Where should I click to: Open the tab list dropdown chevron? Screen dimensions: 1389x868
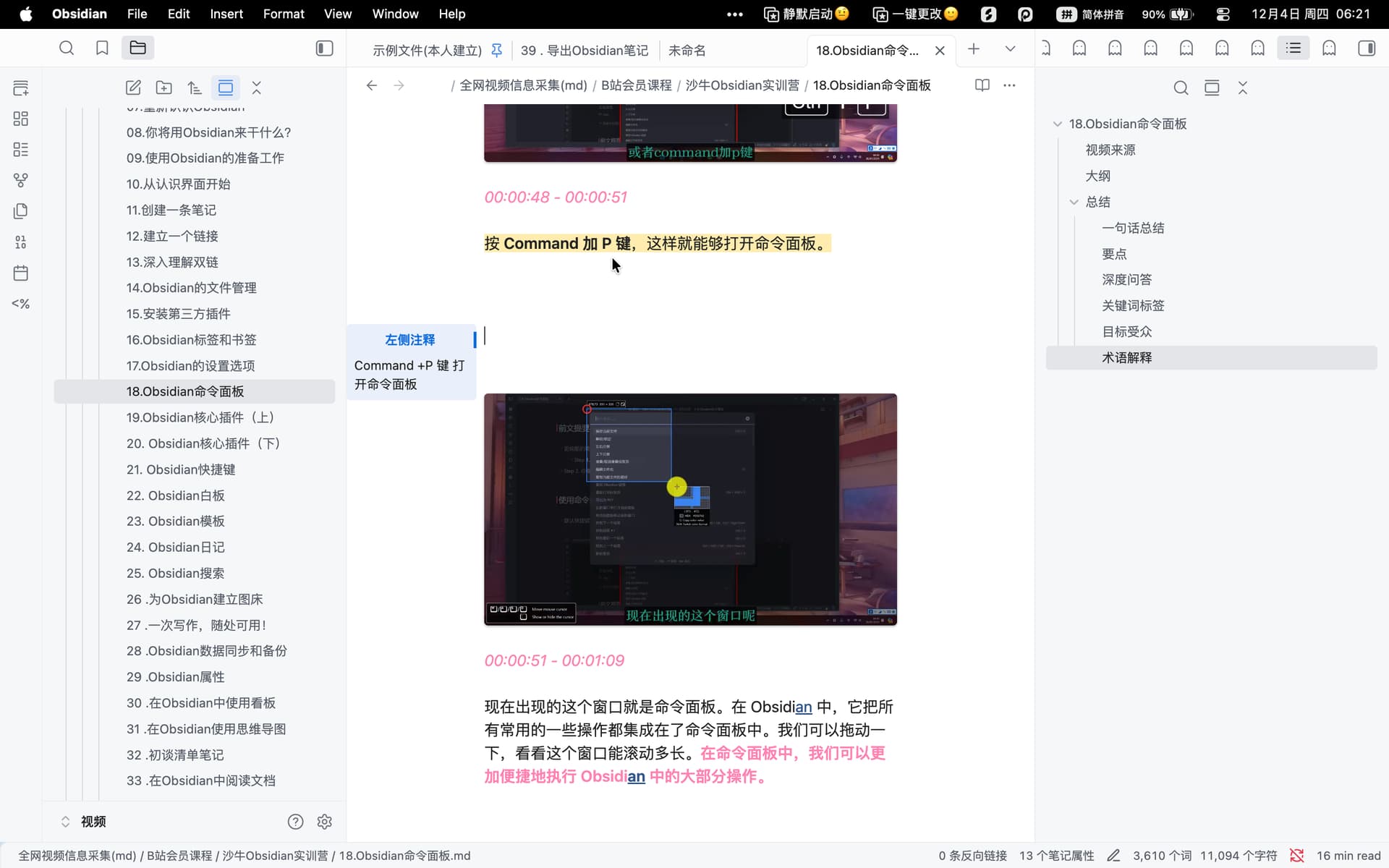(1010, 49)
